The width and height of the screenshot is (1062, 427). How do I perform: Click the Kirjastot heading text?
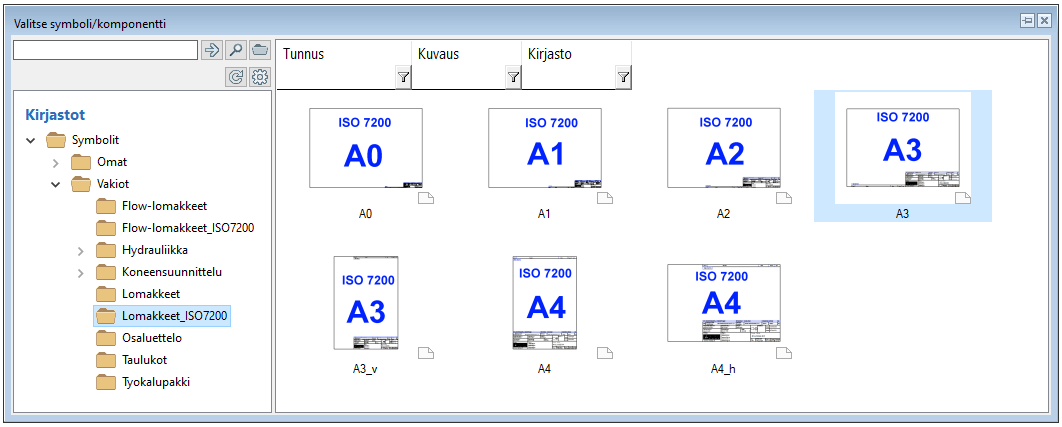[55, 115]
